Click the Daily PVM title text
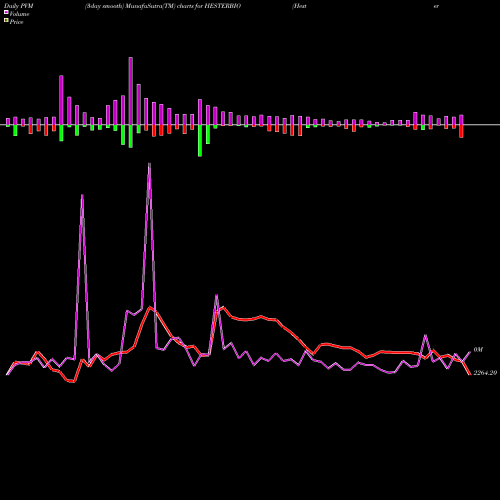The image size is (500, 500). [x=19, y=6]
